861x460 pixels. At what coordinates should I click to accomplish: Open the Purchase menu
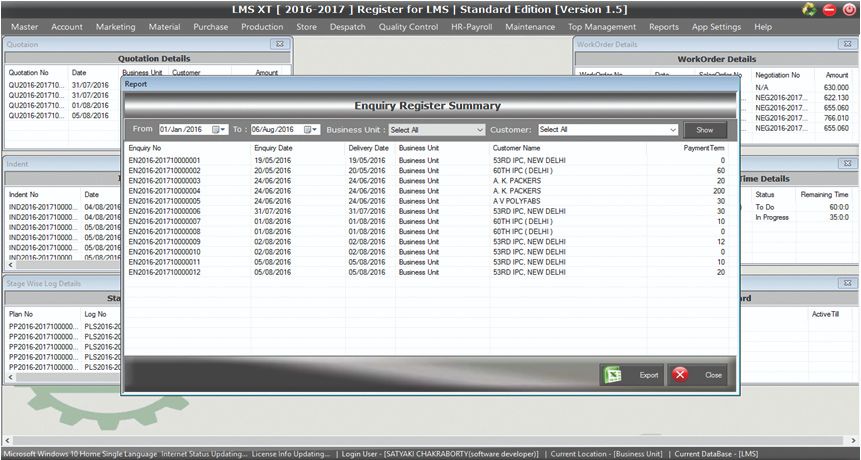210,27
